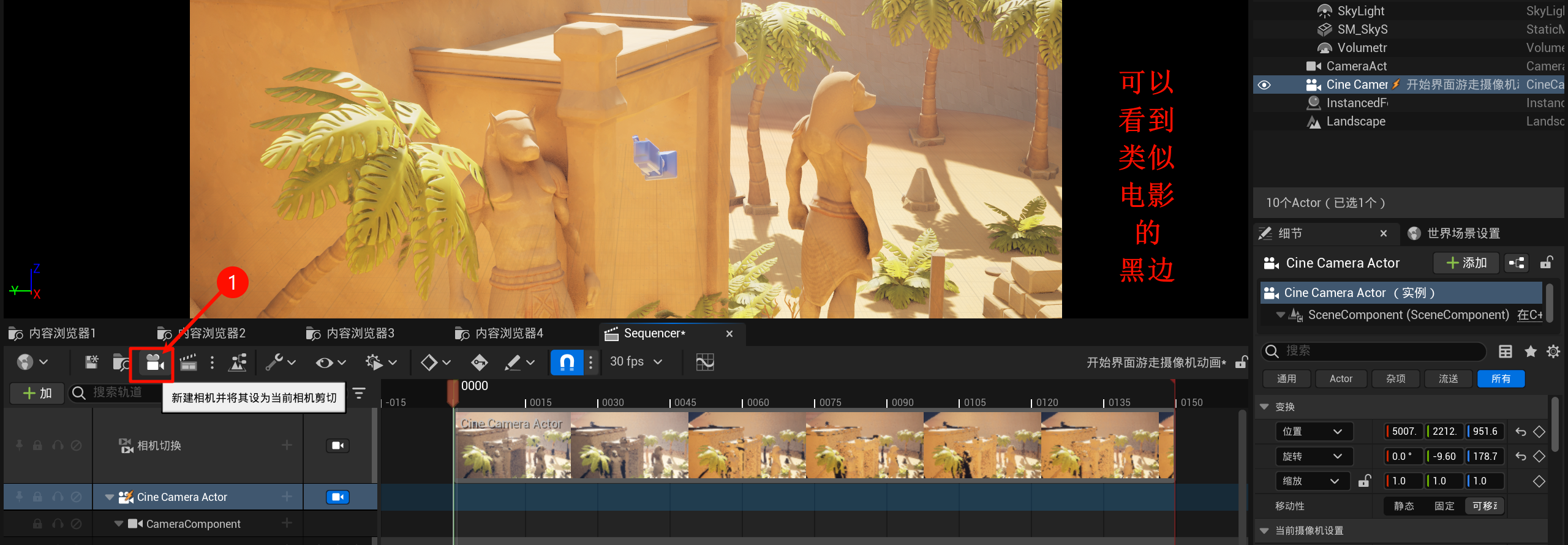Click the track filter icon beside search
The height and width of the screenshot is (545, 1568).
coord(360,393)
